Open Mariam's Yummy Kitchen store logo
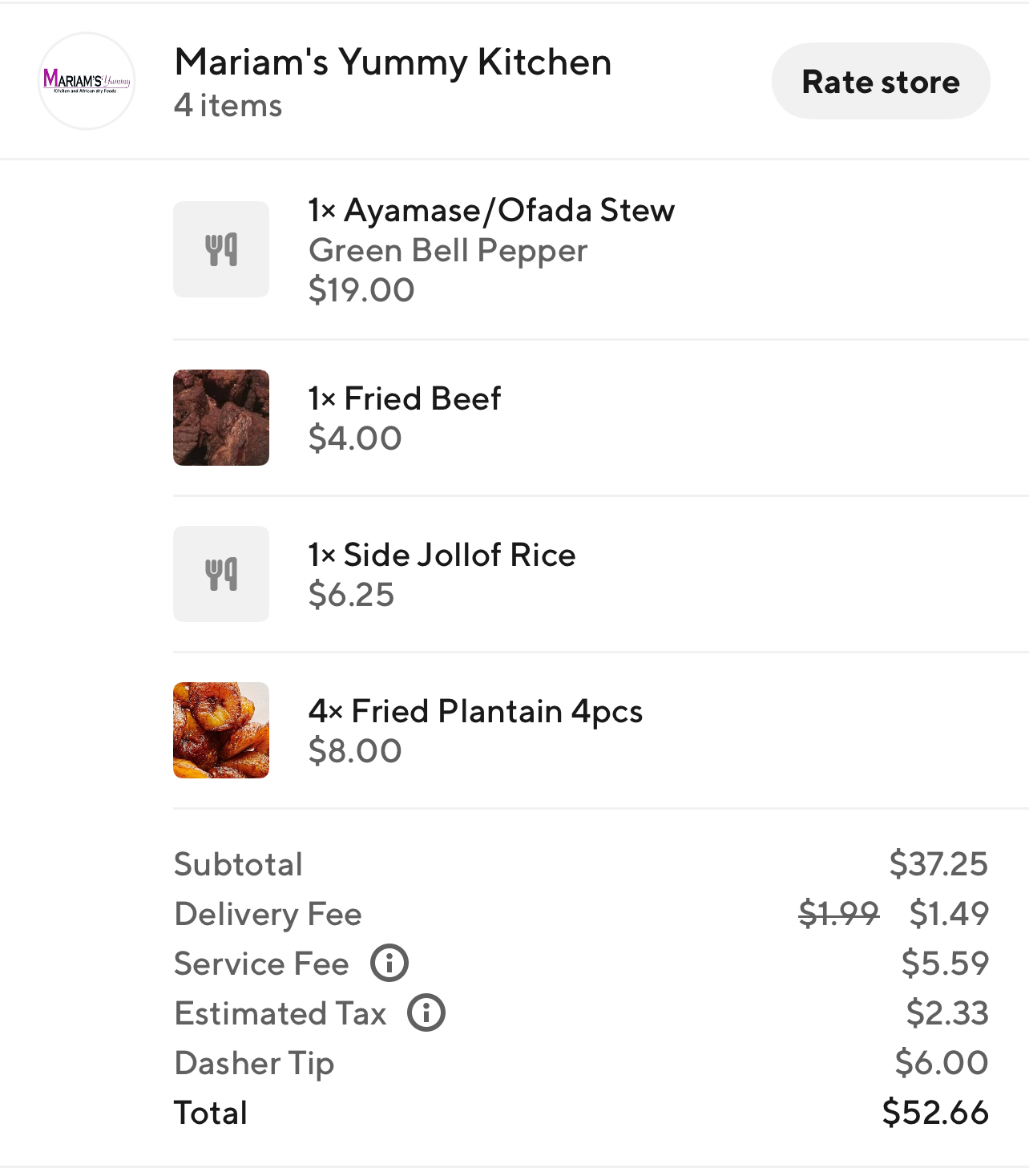 [x=87, y=81]
